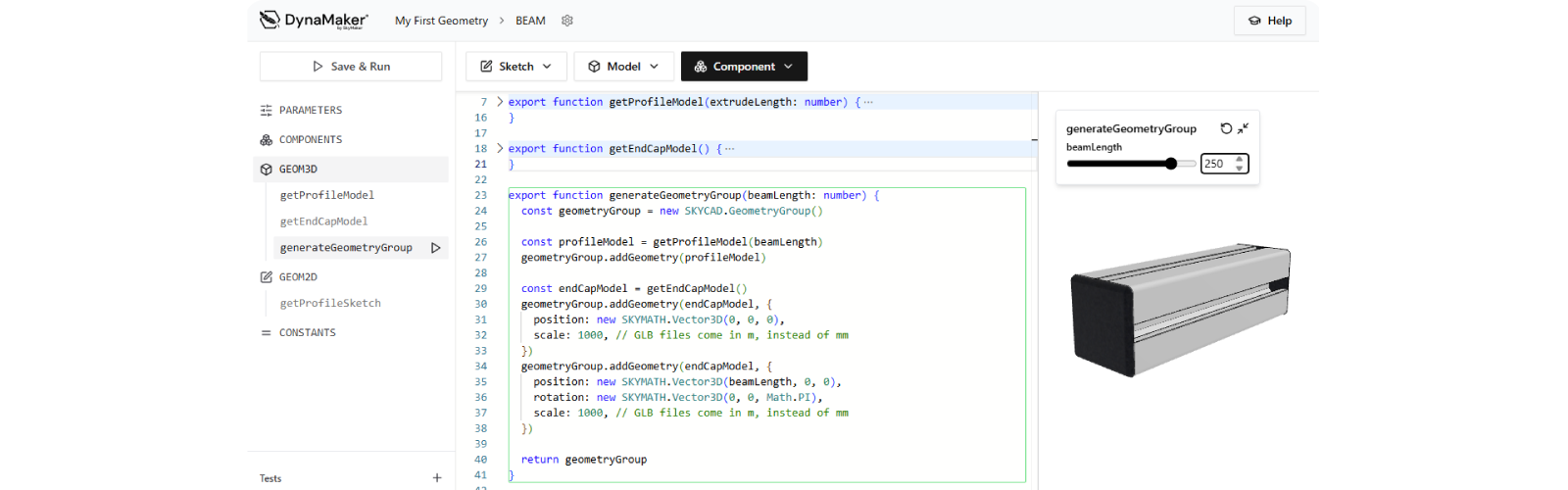Open the Model dropdown menu
This screenshot has width=1568, height=490.
click(623, 67)
